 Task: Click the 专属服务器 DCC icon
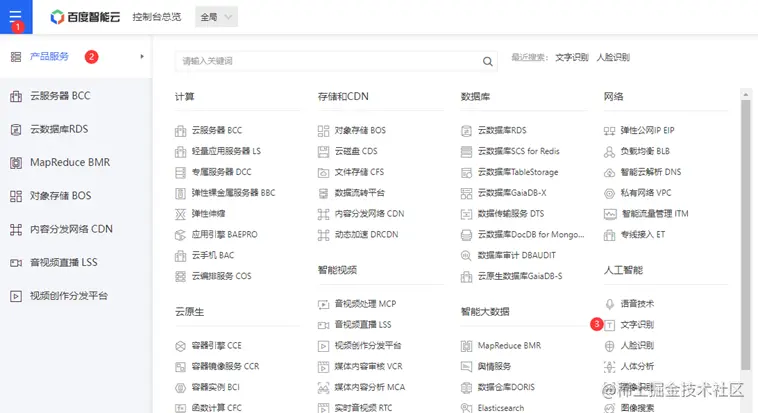pos(180,172)
